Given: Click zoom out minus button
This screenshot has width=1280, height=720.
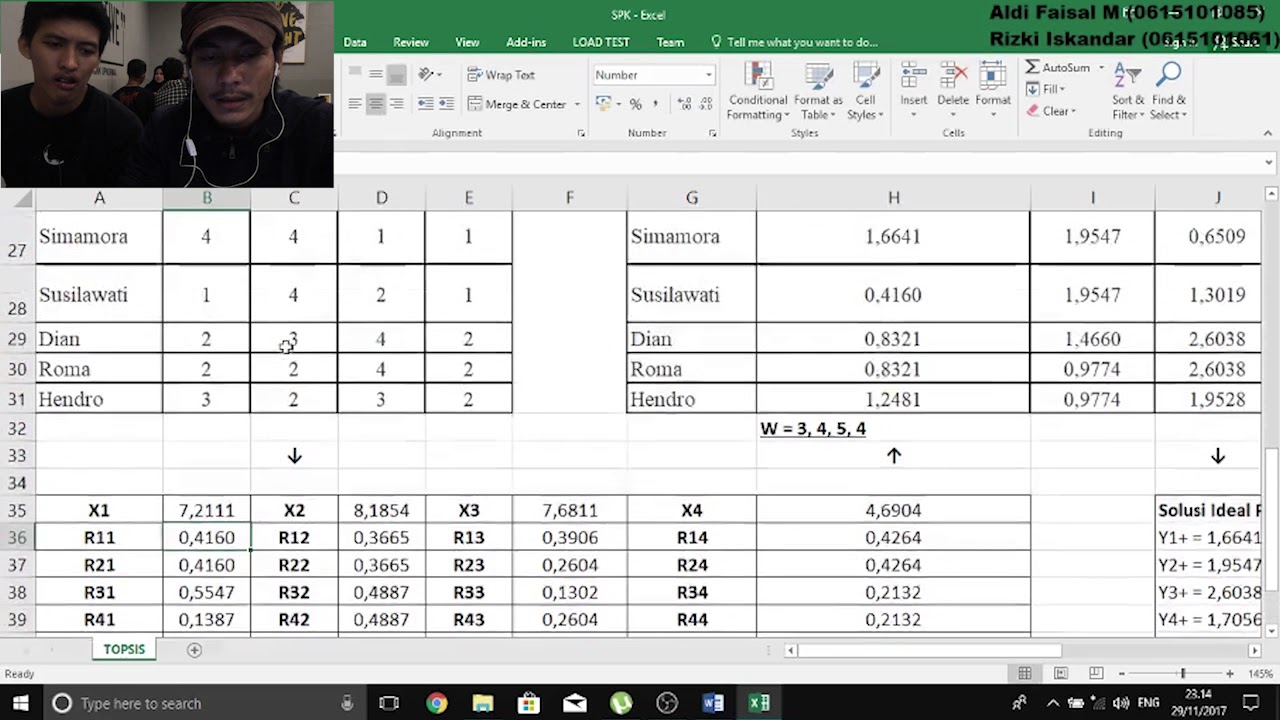Looking at the screenshot, I should click(1121, 674).
